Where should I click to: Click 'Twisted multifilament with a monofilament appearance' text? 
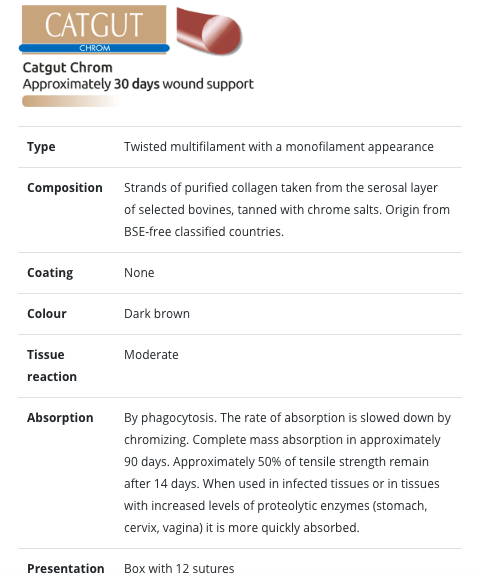pos(279,147)
